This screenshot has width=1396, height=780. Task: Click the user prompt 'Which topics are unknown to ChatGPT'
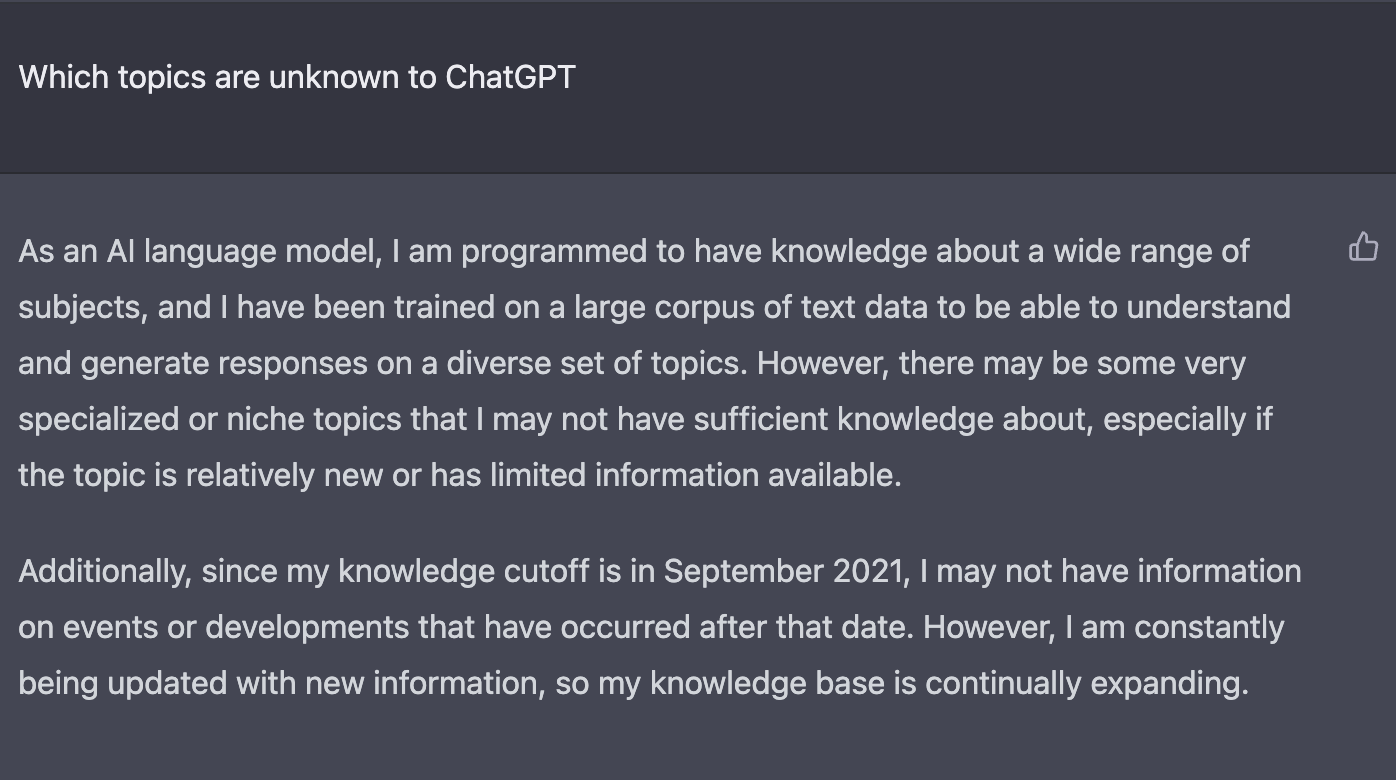point(297,77)
